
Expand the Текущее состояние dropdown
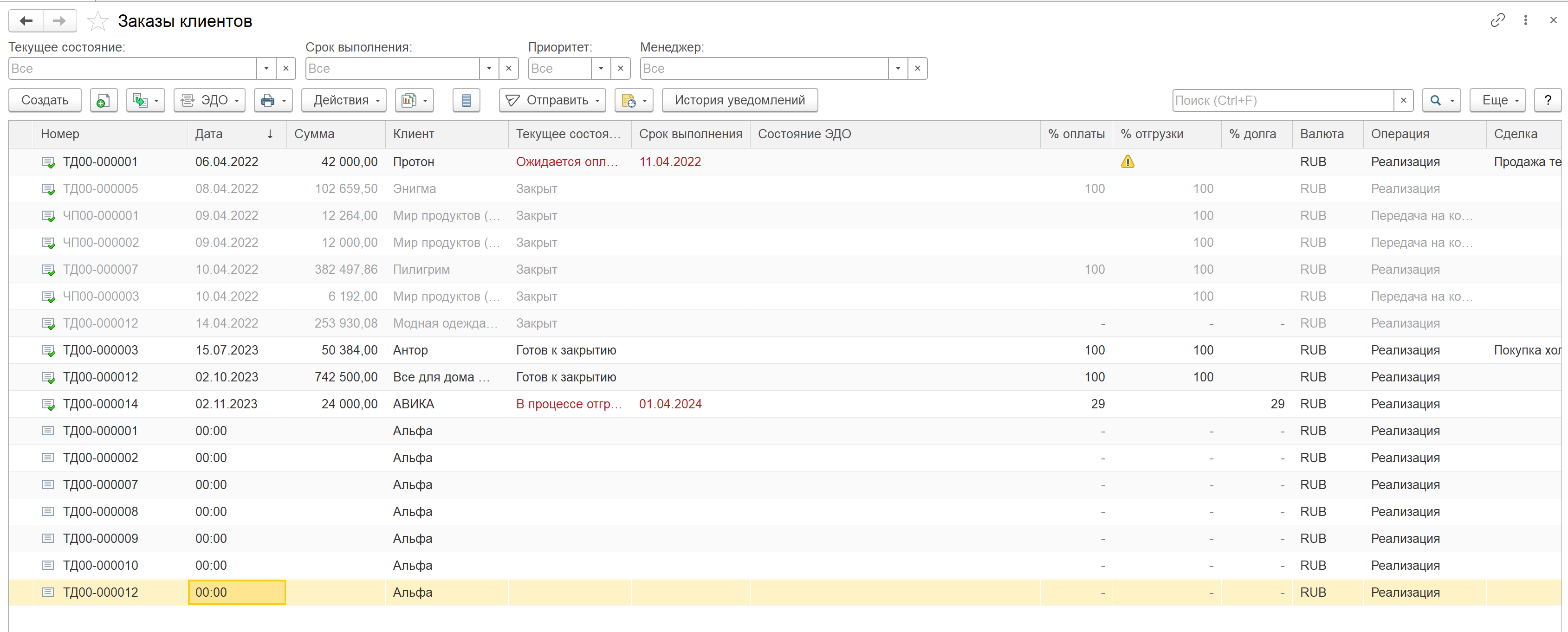coord(266,68)
